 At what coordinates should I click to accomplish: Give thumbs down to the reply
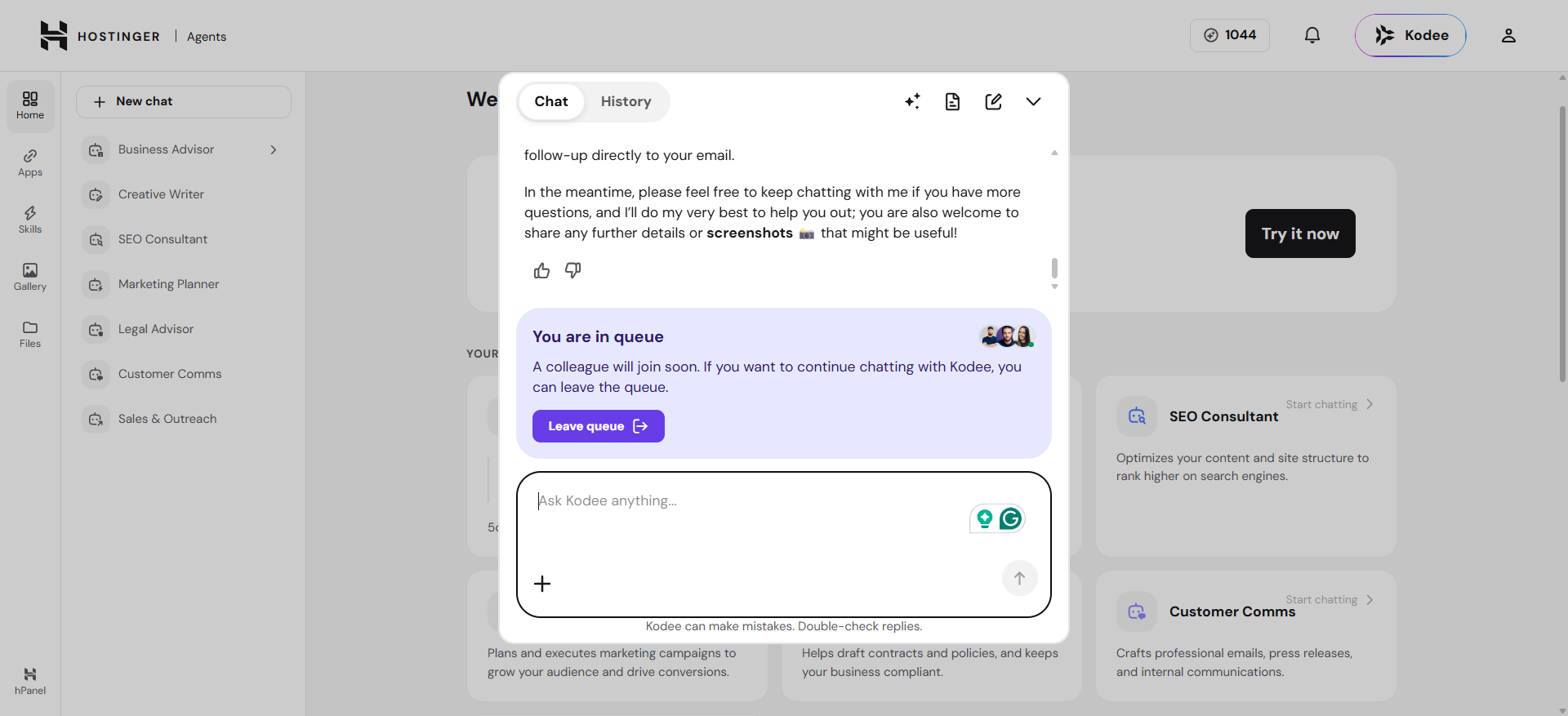[573, 270]
